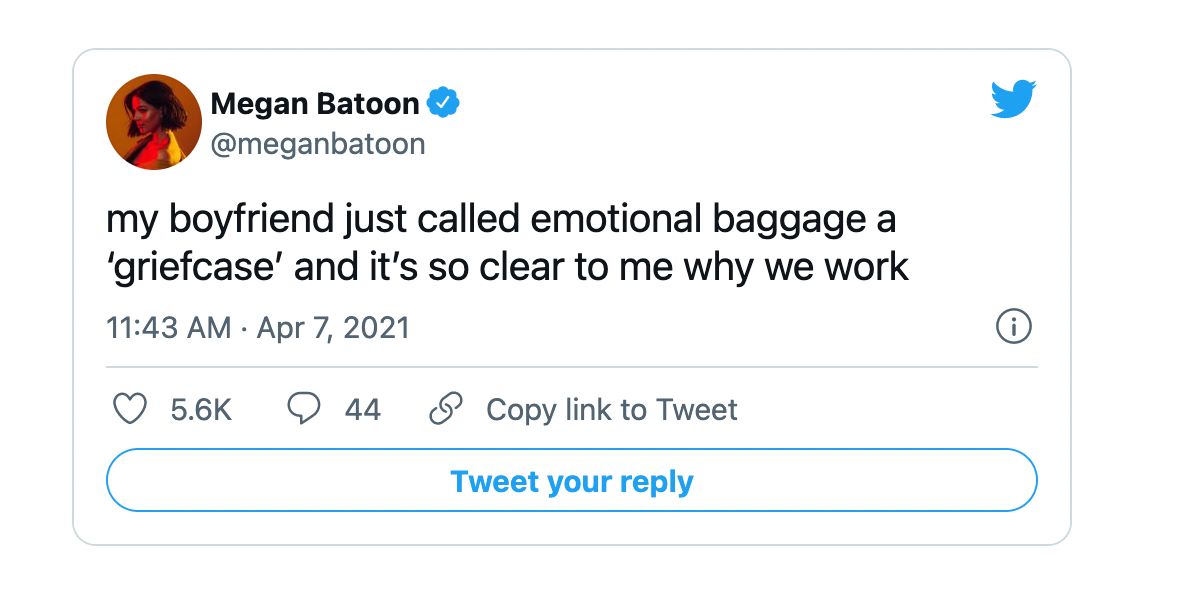The height and width of the screenshot is (594, 1188).
Task: Like the tweet with the heart icon
Action: [130, 409]
